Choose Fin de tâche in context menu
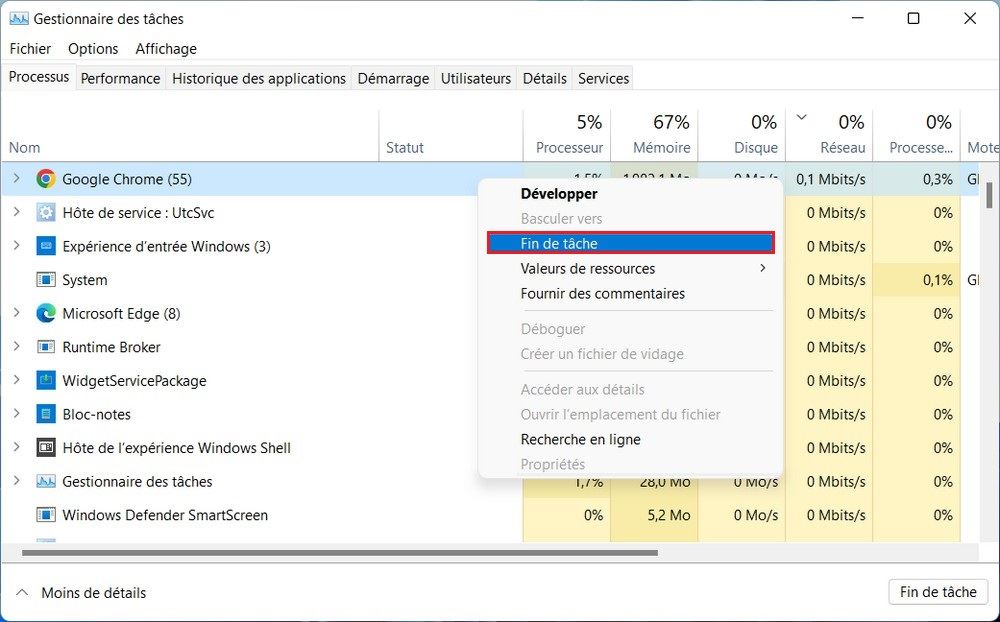 [631, 243]
